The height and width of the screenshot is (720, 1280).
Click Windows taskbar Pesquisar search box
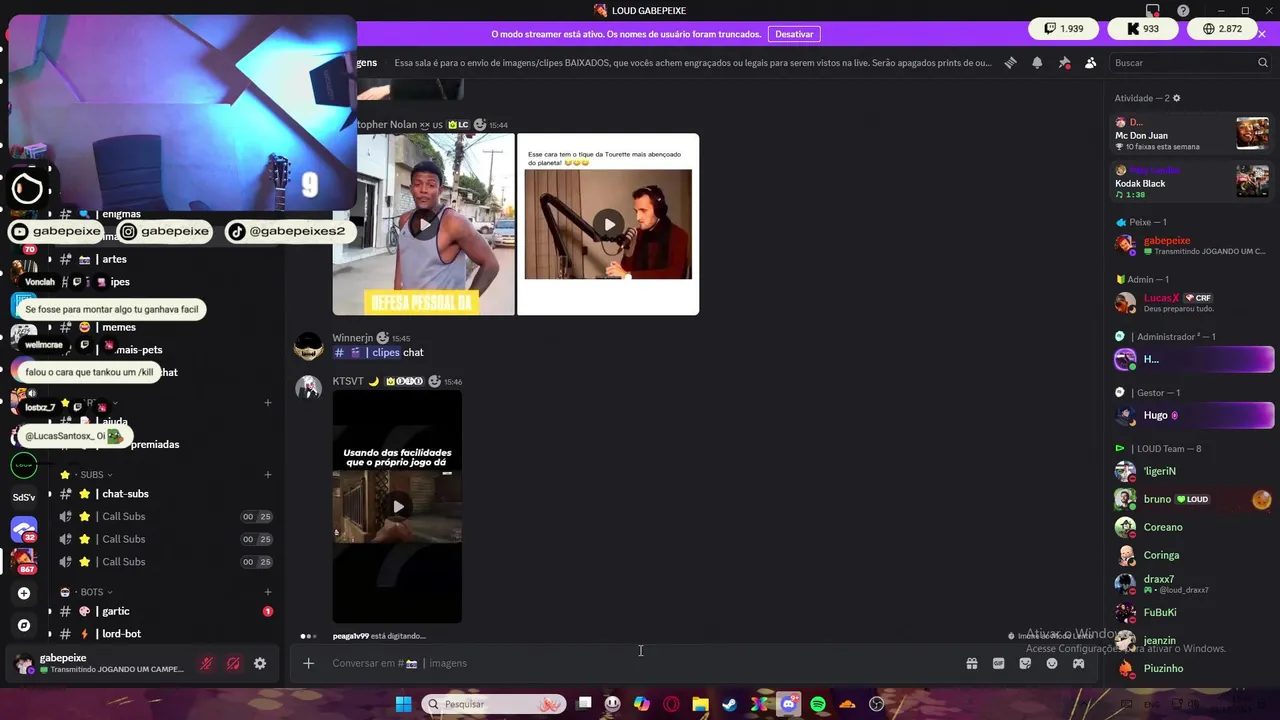coord(494,704)
